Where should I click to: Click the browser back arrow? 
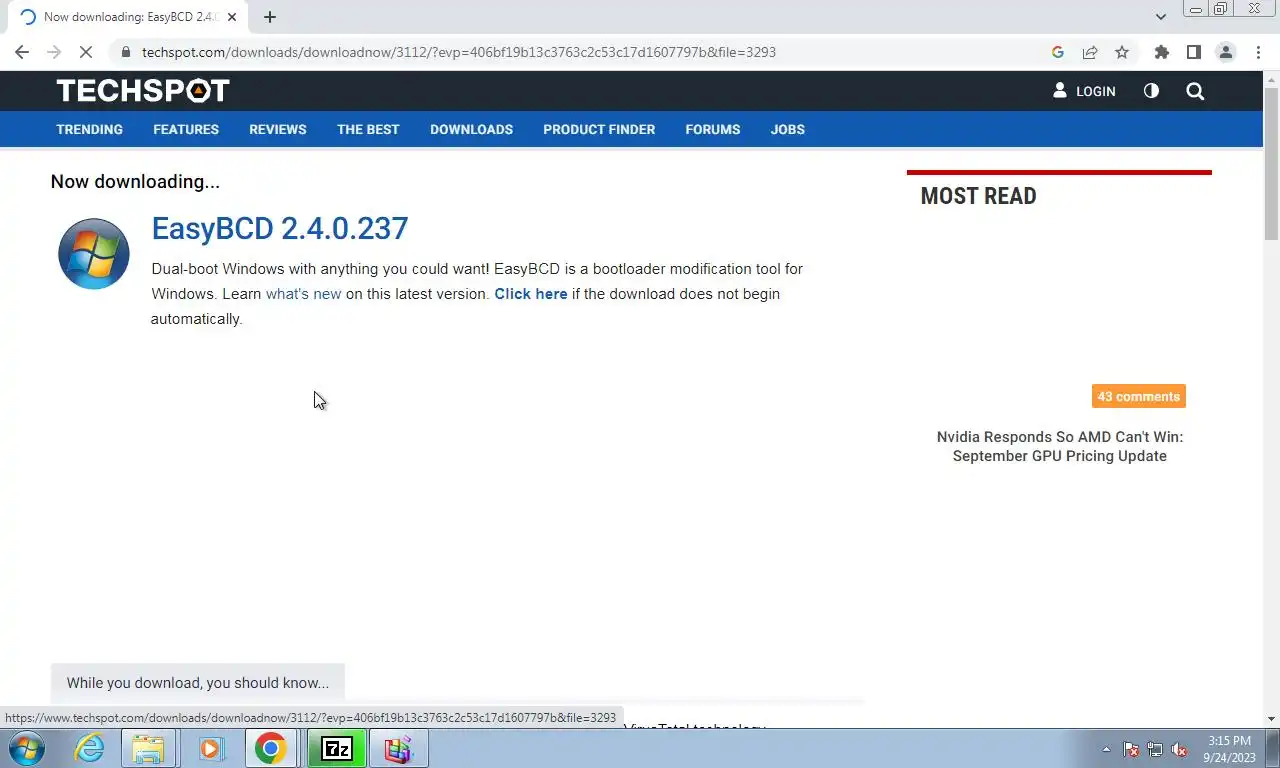tap(22, 52)
